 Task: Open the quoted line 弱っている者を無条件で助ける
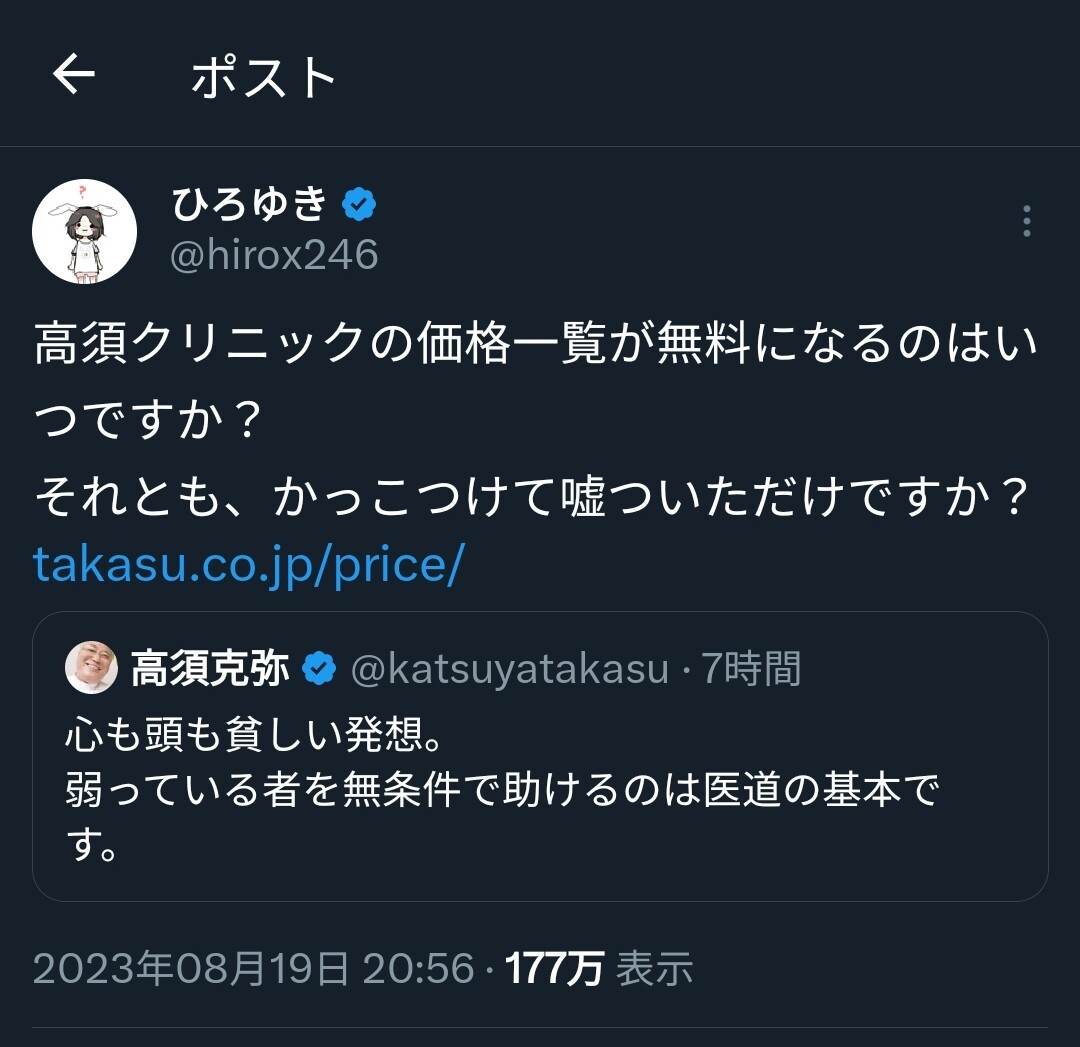tap(502, 789)
